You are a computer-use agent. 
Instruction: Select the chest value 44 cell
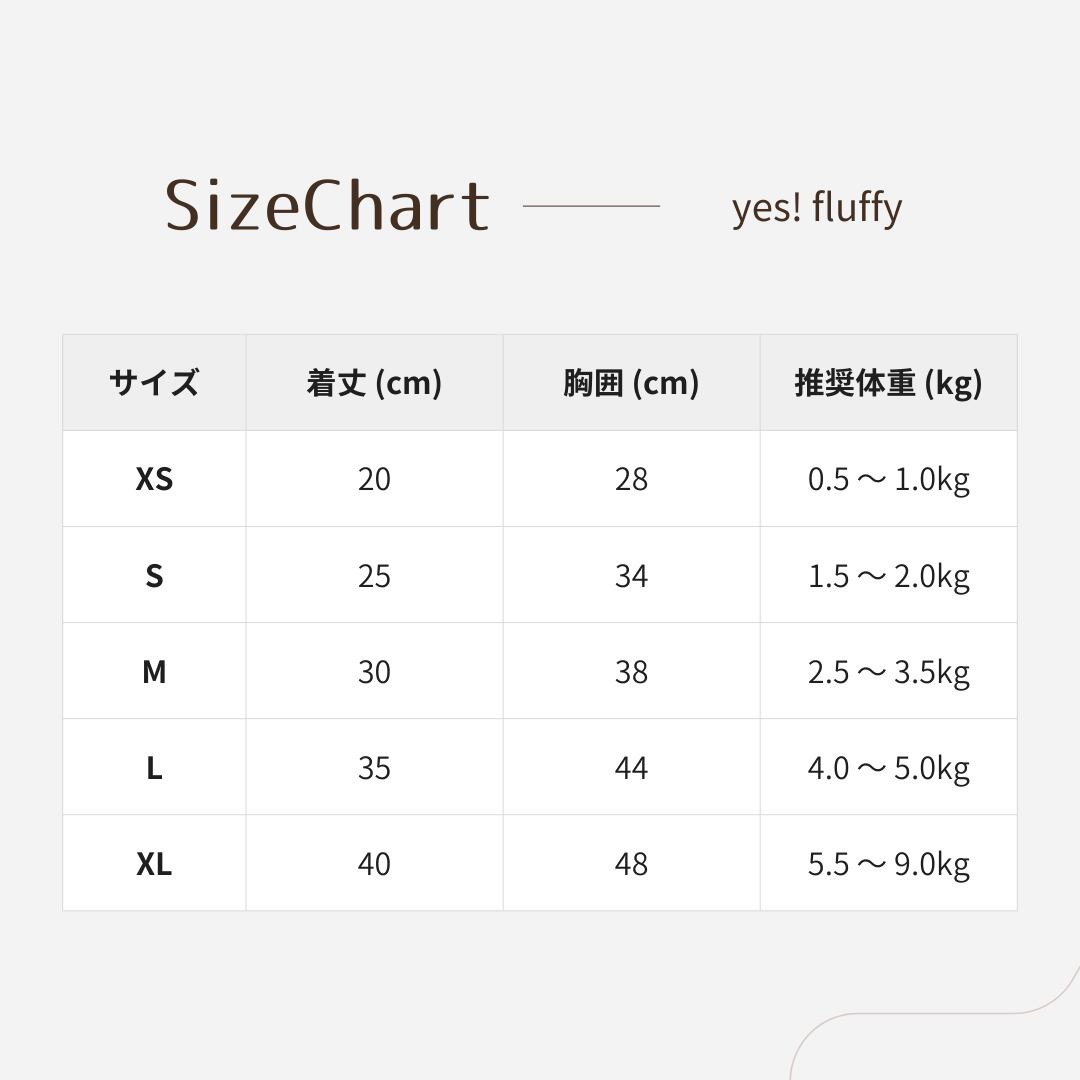(631, 768)
